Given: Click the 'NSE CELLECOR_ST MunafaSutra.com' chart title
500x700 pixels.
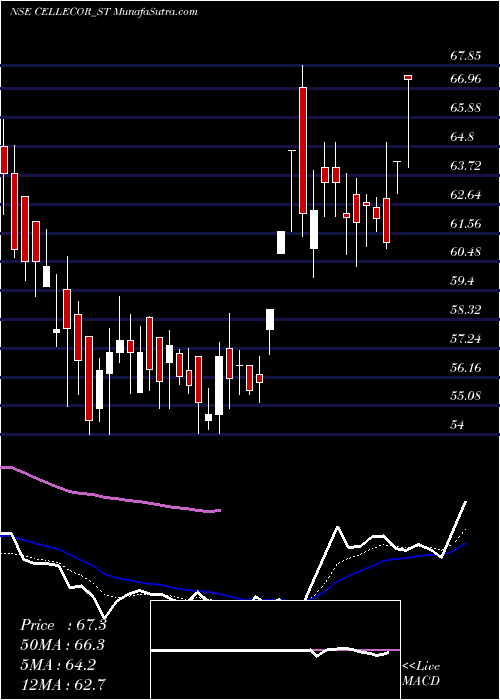Looking at the screenshot, I should click(104, 12).
